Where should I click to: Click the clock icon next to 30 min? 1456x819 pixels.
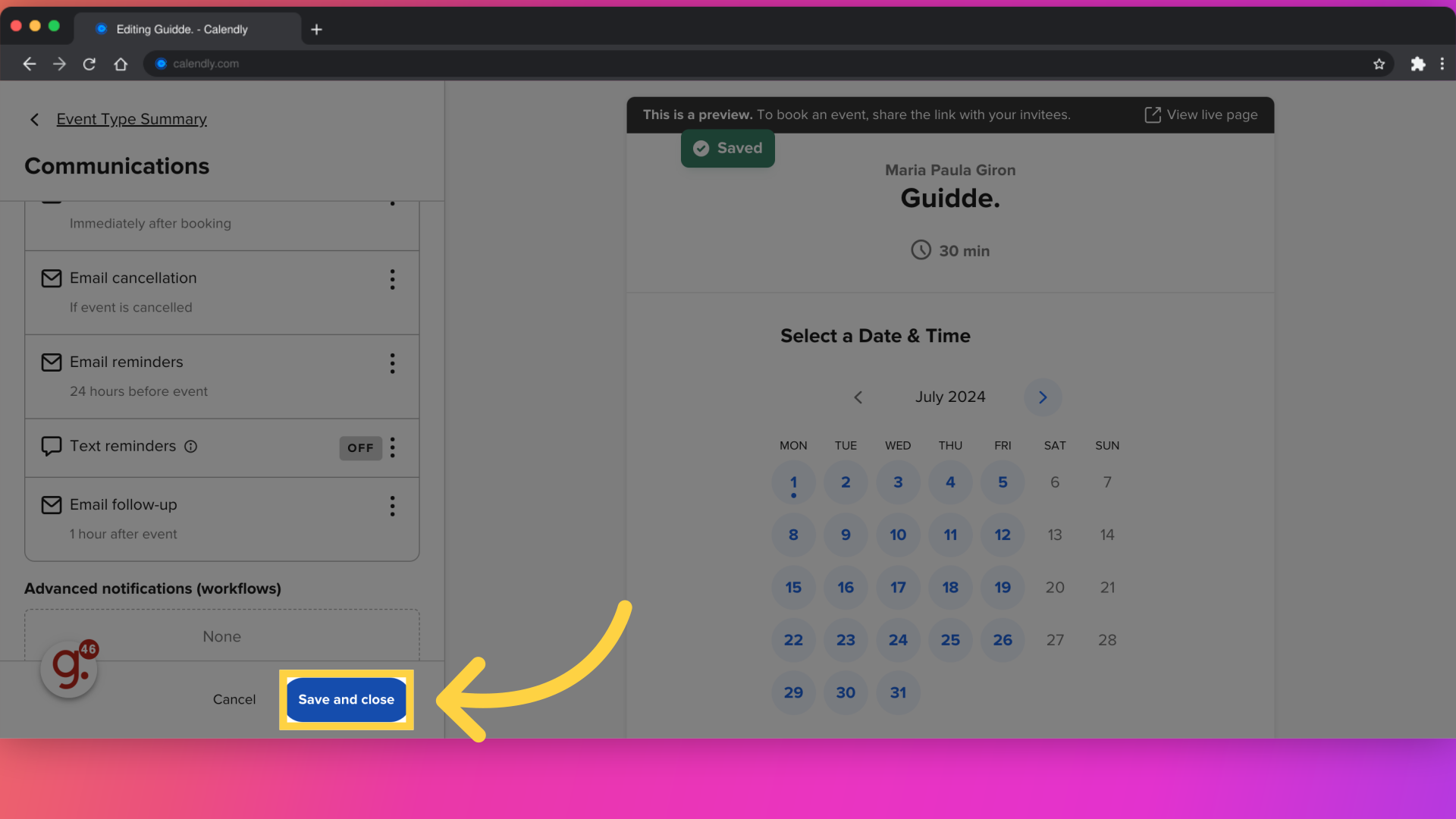click(x=921, y=250)
